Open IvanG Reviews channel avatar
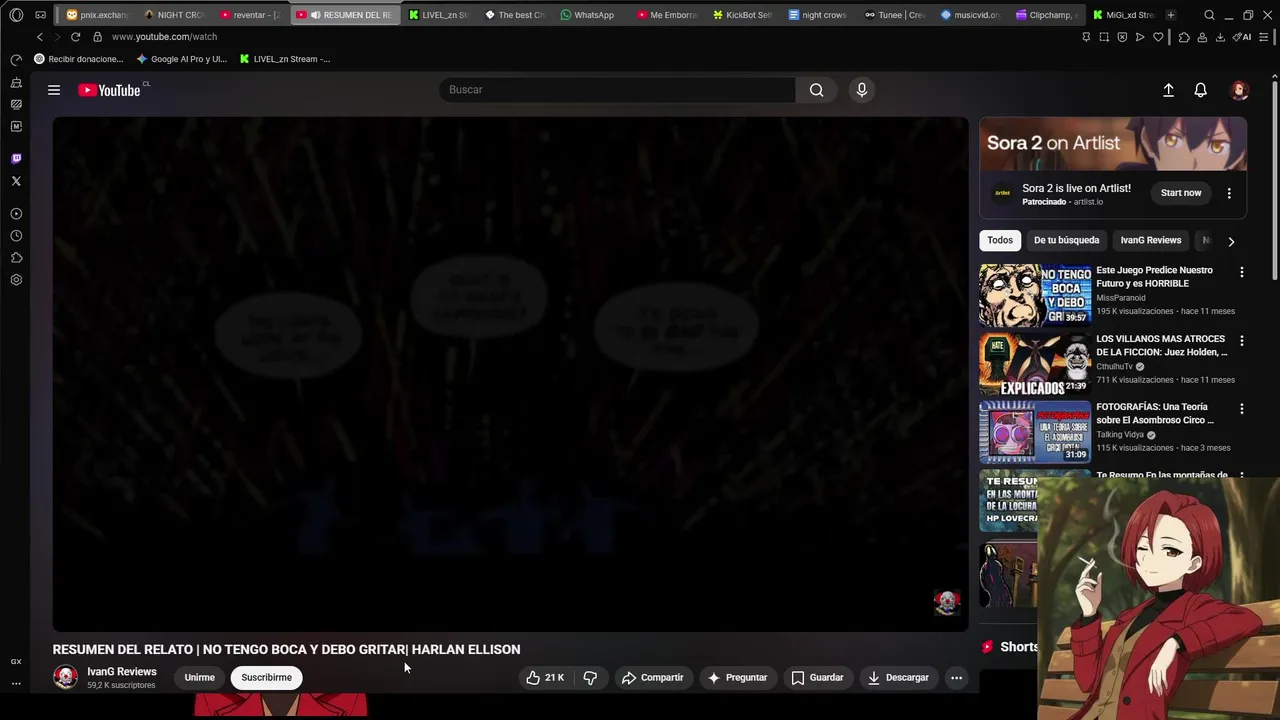Image resolution: width=1280 pixels, height=720 pixels. 66,678
